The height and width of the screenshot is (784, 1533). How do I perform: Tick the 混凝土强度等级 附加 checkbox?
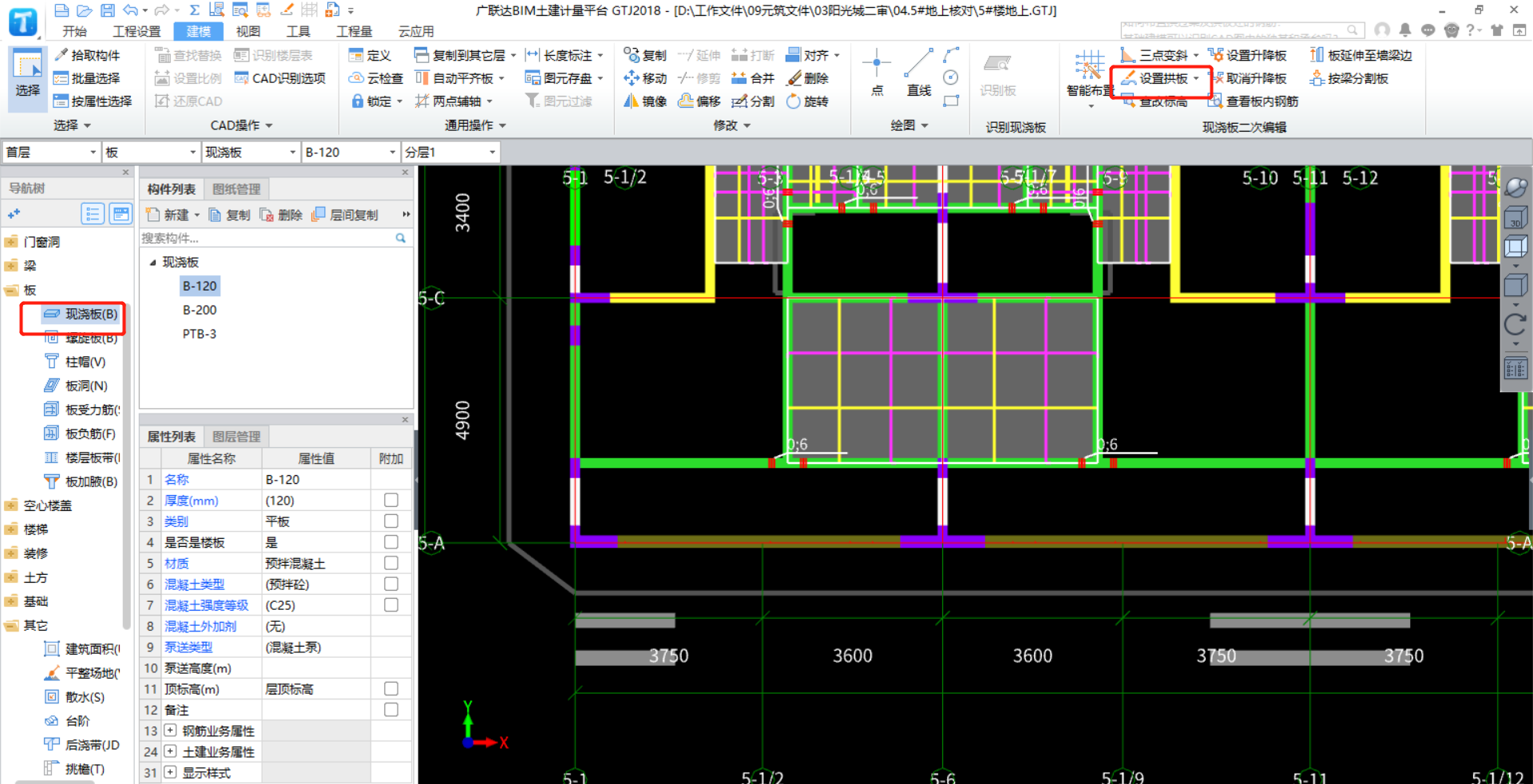coord(391,605)
